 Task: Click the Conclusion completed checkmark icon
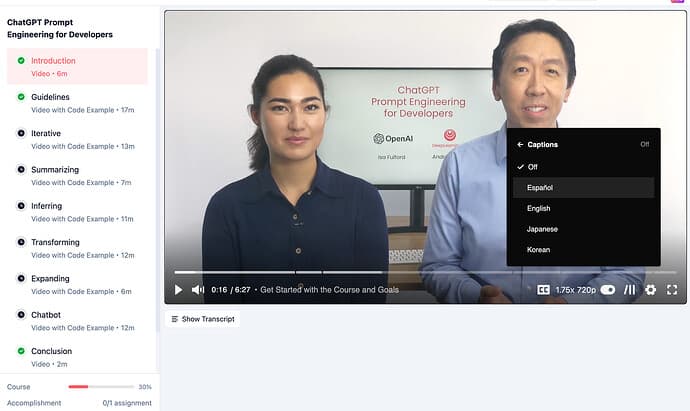click(21, 351)
